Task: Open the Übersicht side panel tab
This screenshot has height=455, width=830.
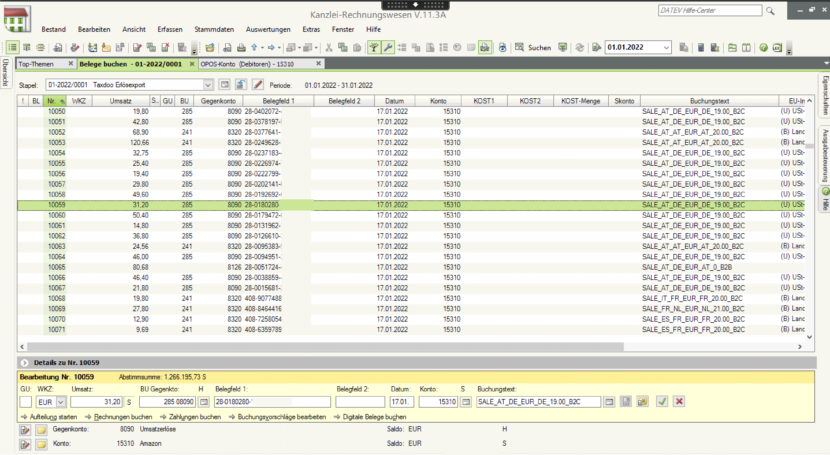Action: (5, 72)
